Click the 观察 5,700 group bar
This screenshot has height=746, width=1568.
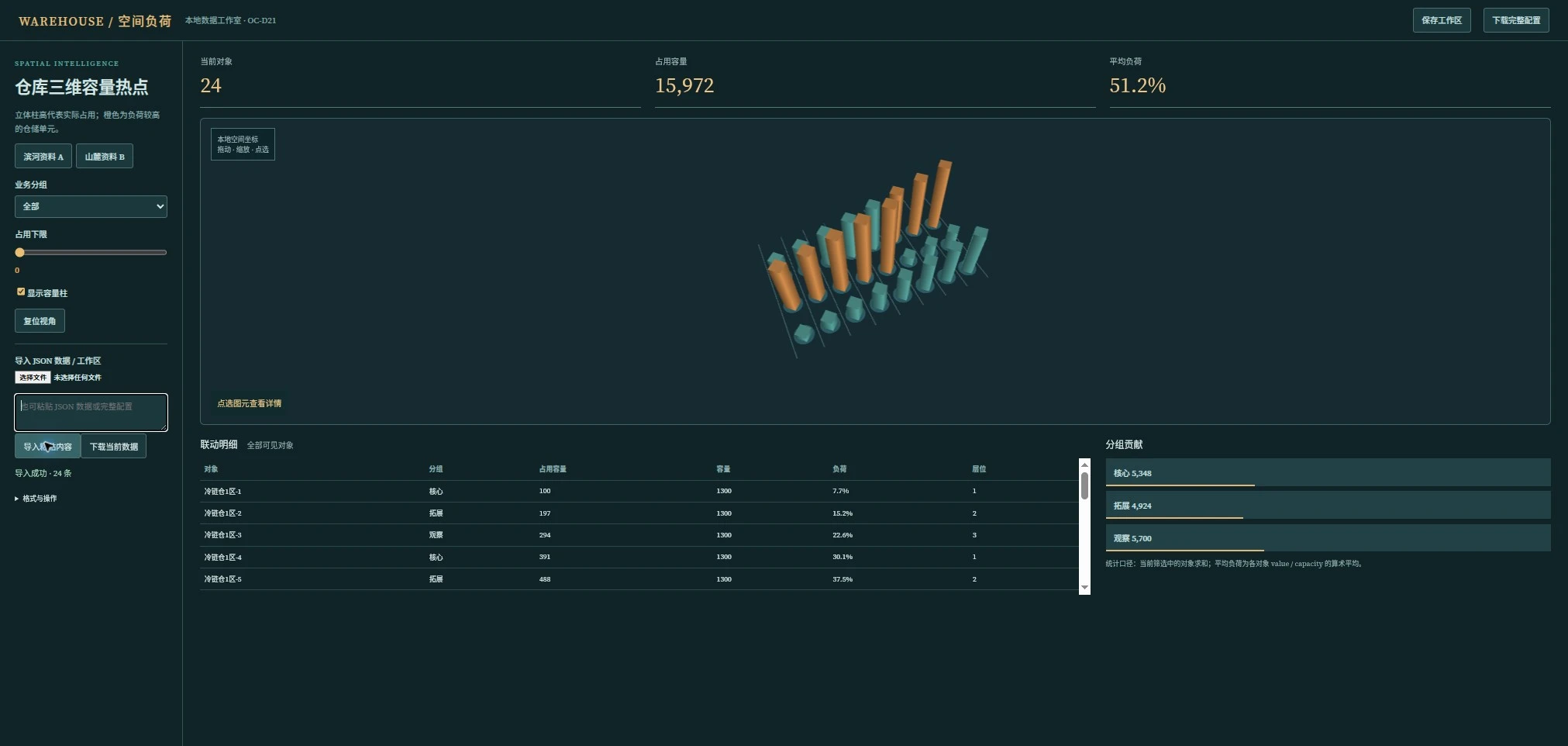[1328, 537]
